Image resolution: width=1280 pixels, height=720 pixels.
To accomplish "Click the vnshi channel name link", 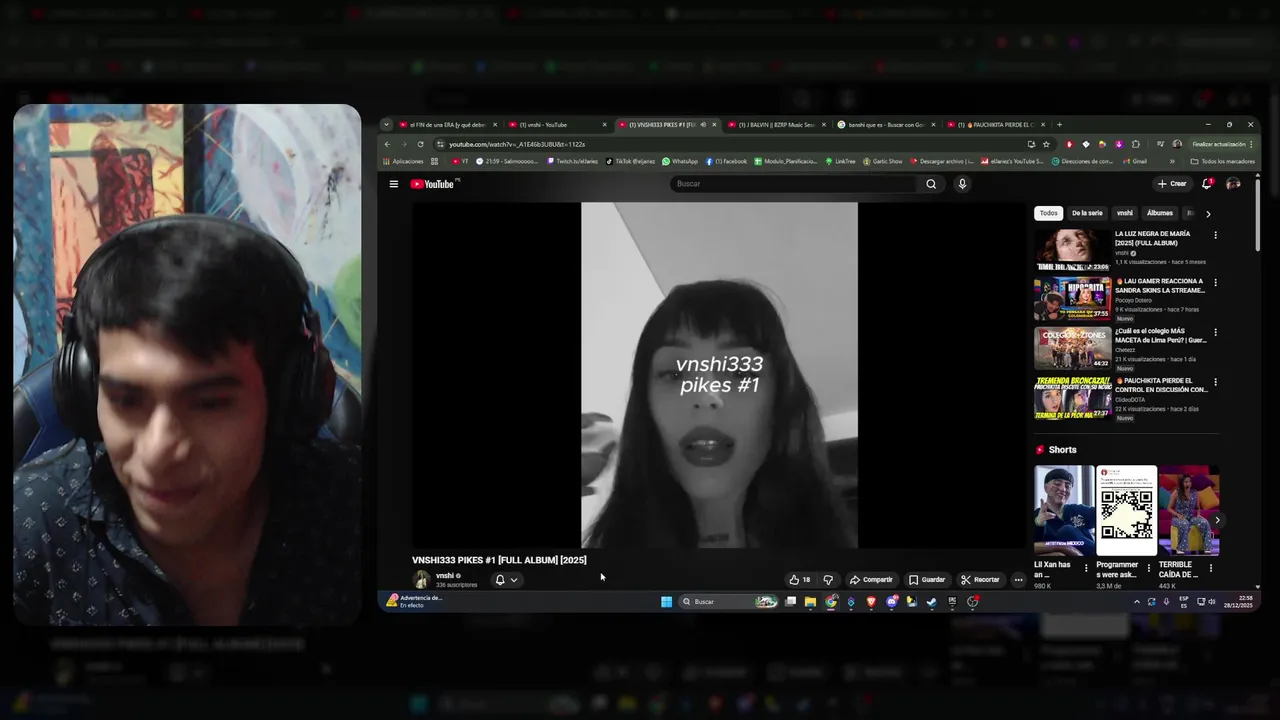I will coord(445,576).
